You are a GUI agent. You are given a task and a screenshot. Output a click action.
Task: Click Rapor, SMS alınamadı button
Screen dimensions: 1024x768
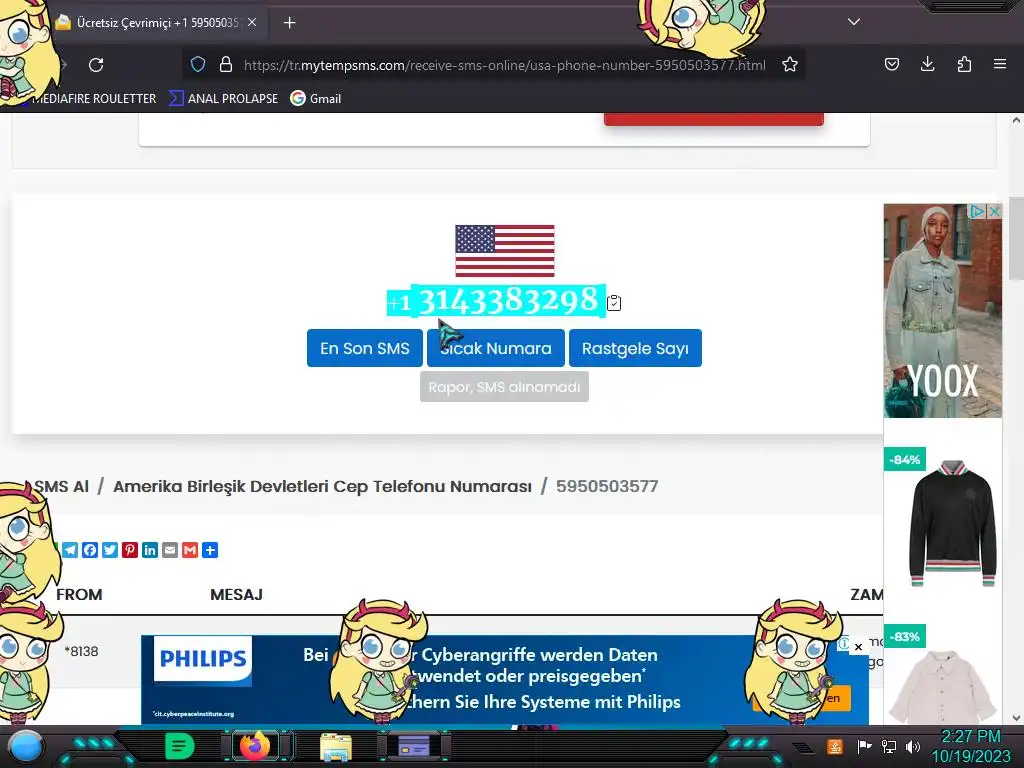coord(504,387)
